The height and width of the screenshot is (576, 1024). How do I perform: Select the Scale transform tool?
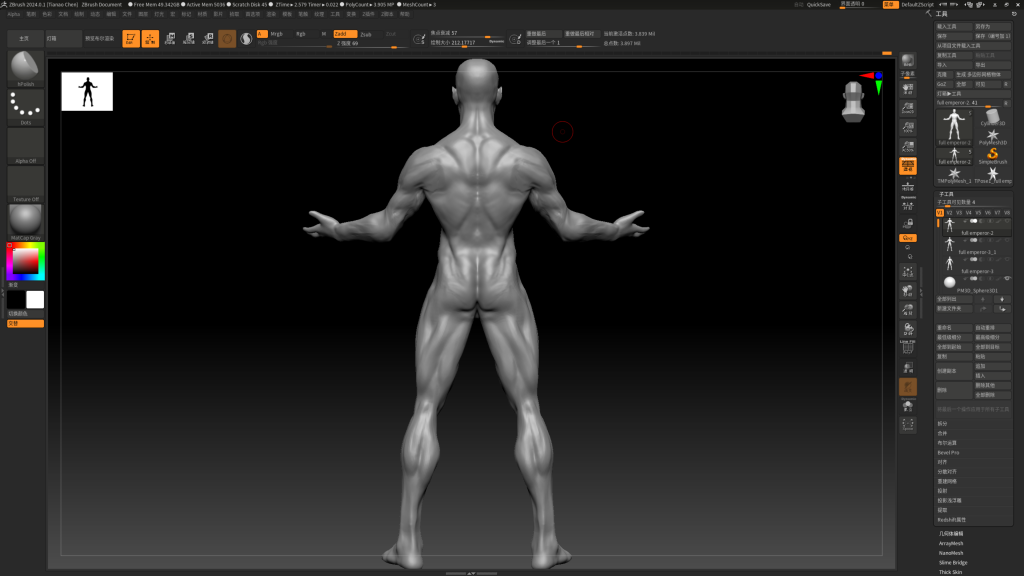pyautogui.click(x=189, y=39)
